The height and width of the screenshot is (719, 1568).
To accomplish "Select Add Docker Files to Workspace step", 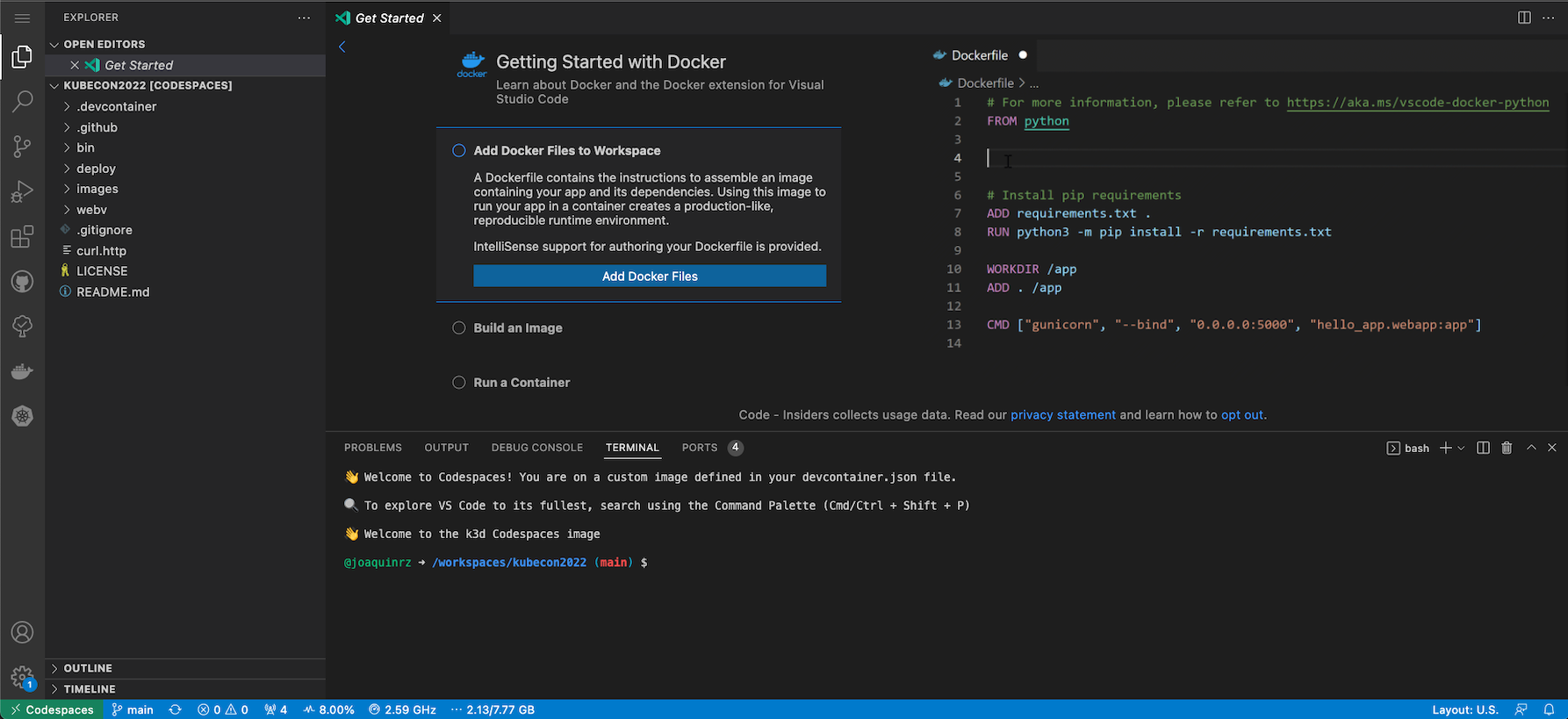I will 566,151.
